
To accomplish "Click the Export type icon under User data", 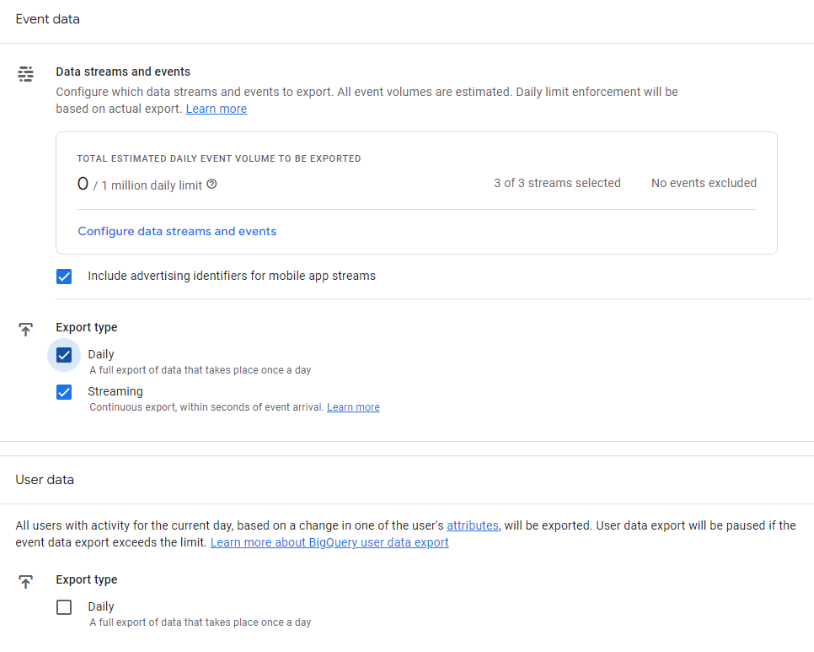I will coord(26,580).
